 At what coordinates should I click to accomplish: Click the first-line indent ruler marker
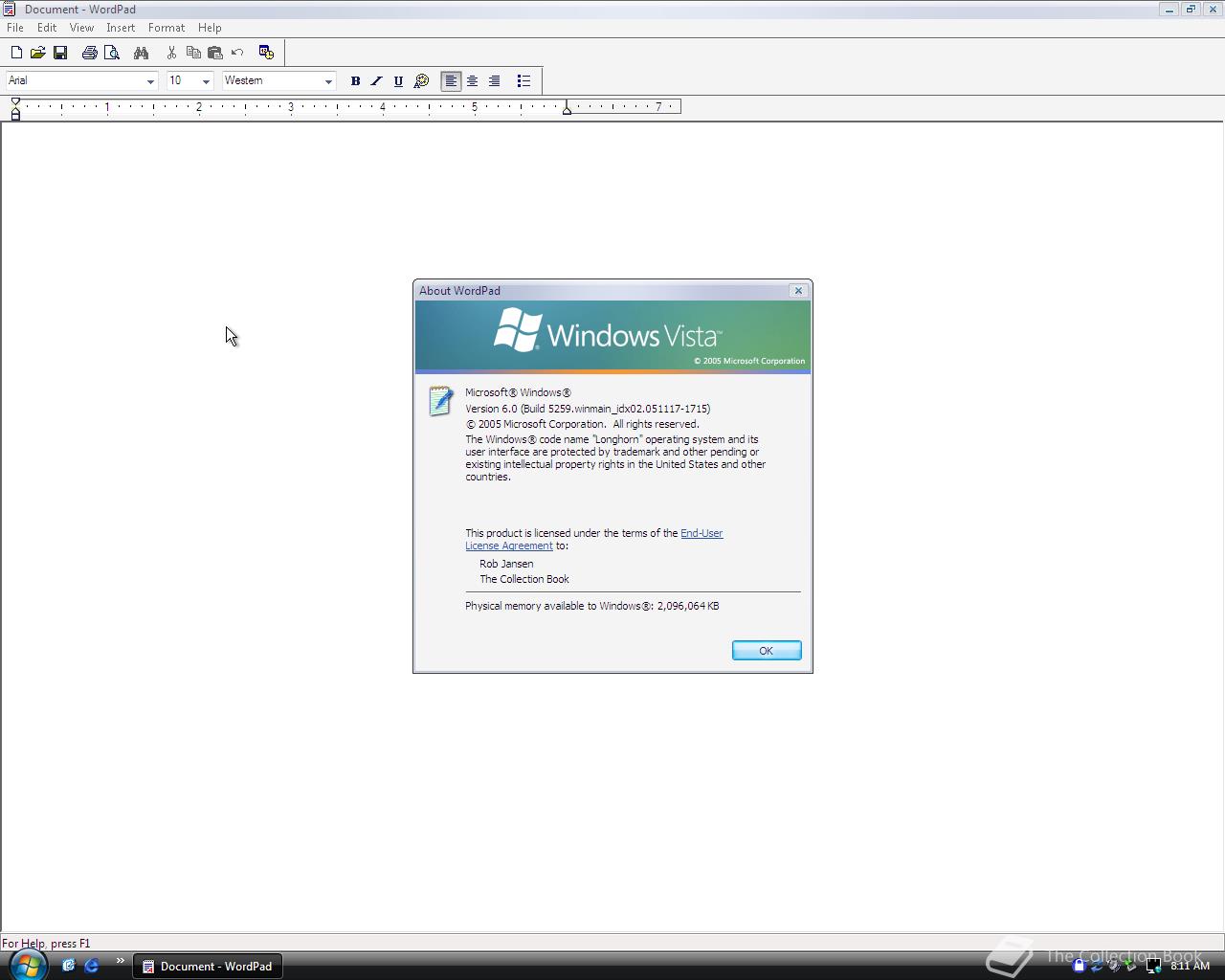(15, 101)
